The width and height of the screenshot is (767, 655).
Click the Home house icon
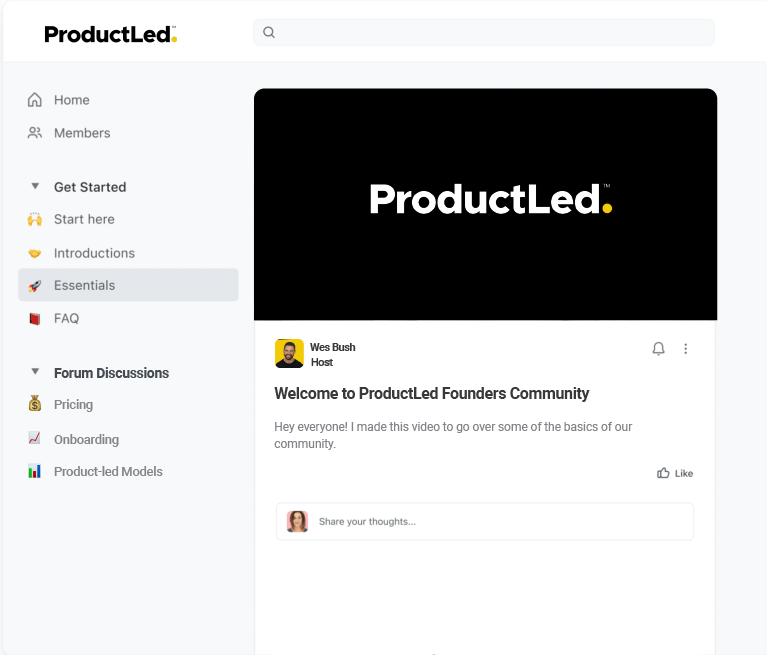(x=35, y=100)
